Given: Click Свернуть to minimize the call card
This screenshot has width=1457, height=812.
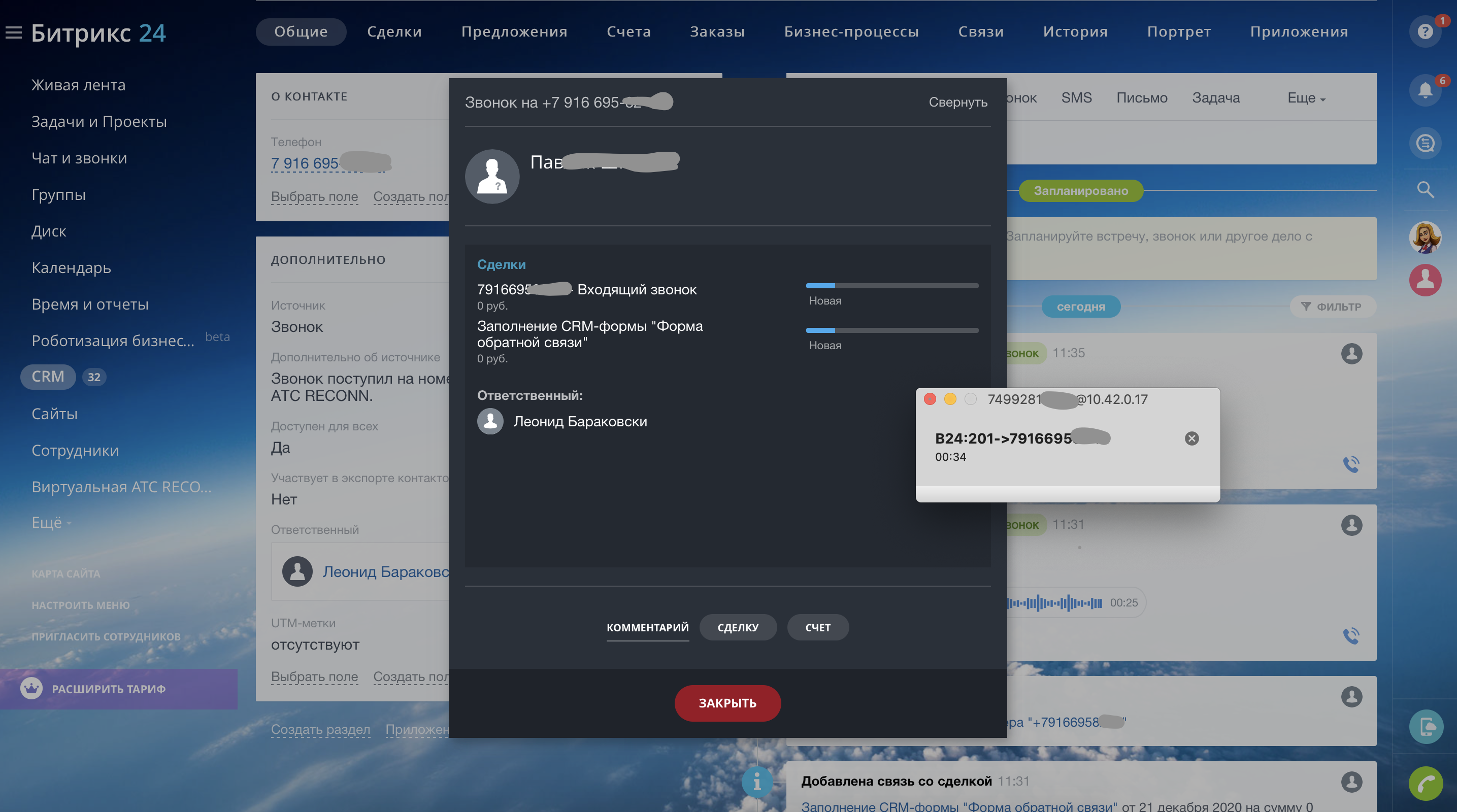Looking at the screenshot, I should 957,103.
